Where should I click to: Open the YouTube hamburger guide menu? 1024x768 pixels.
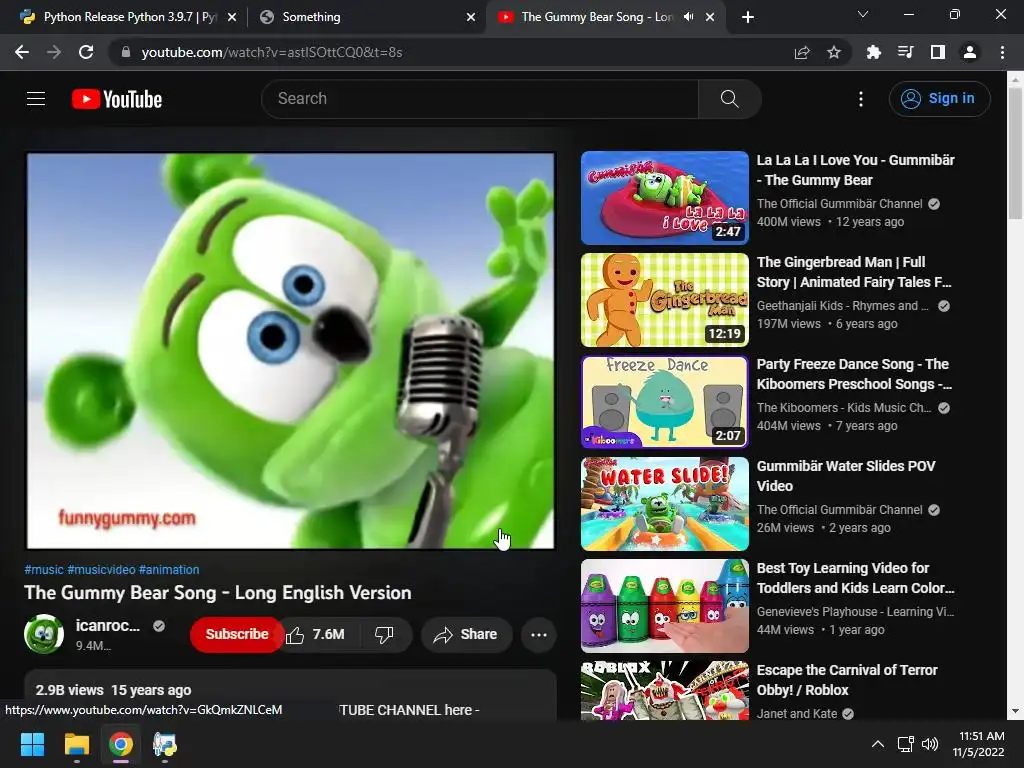point(36,99)
